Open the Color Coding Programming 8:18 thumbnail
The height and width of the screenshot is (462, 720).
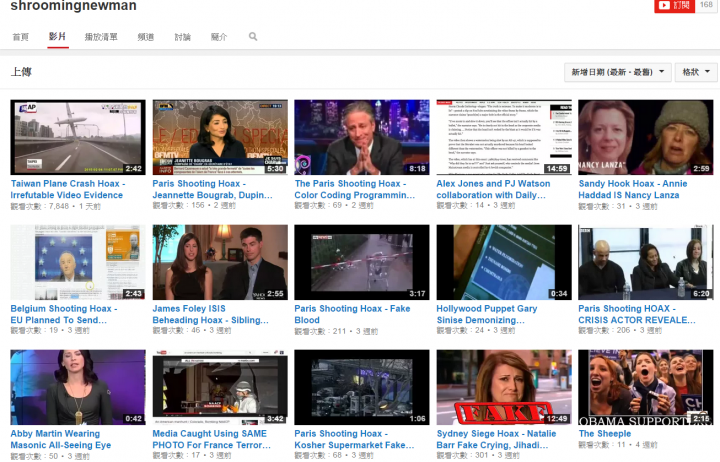pos(362,137)
